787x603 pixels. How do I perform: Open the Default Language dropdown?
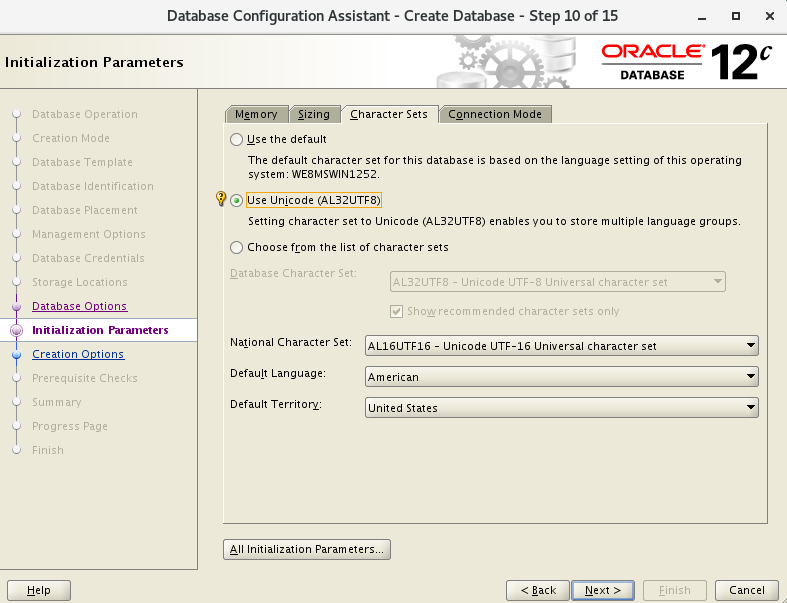[561, 377]
